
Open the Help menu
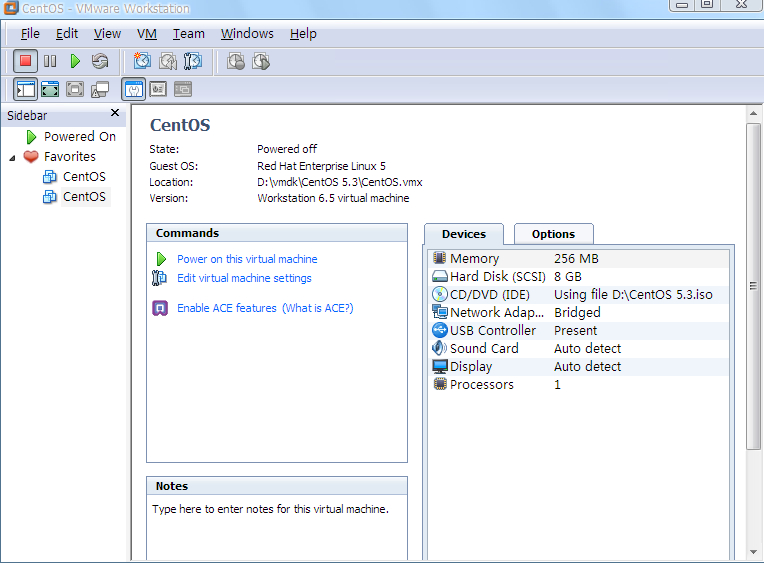(x=303, y=34)
